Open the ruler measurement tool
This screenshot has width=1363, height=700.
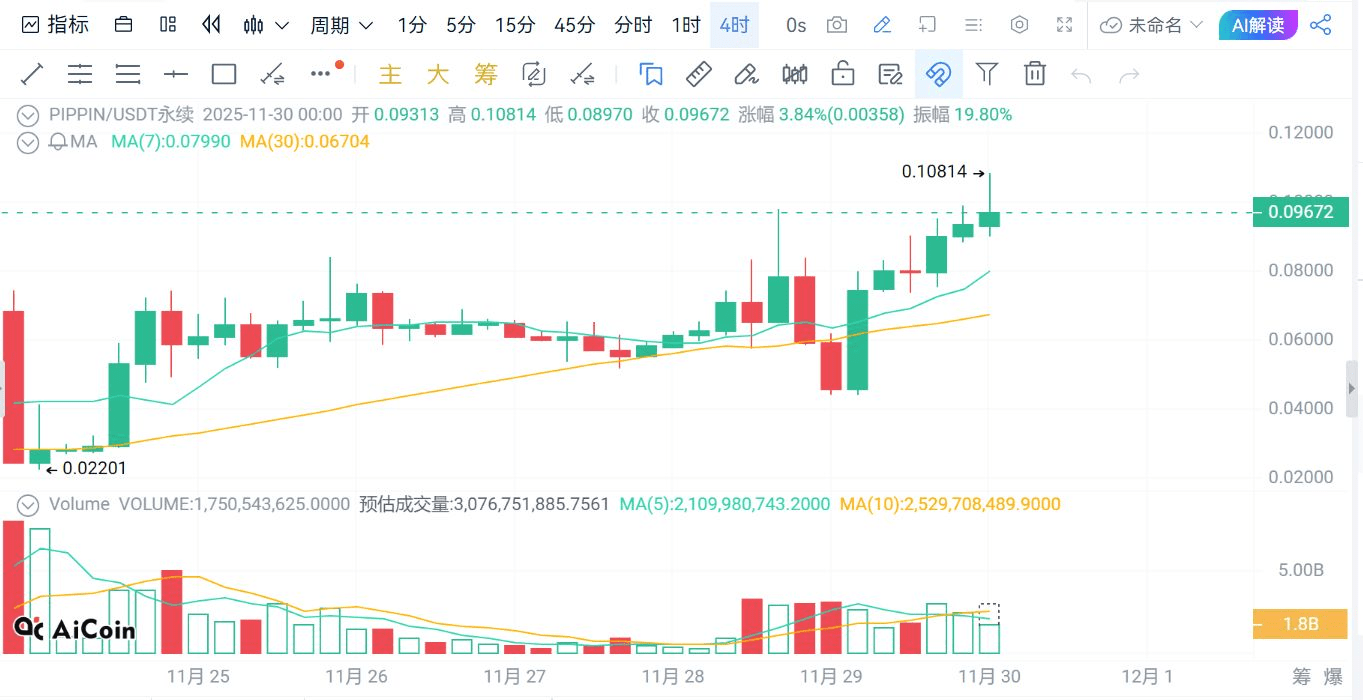[698, 73]
